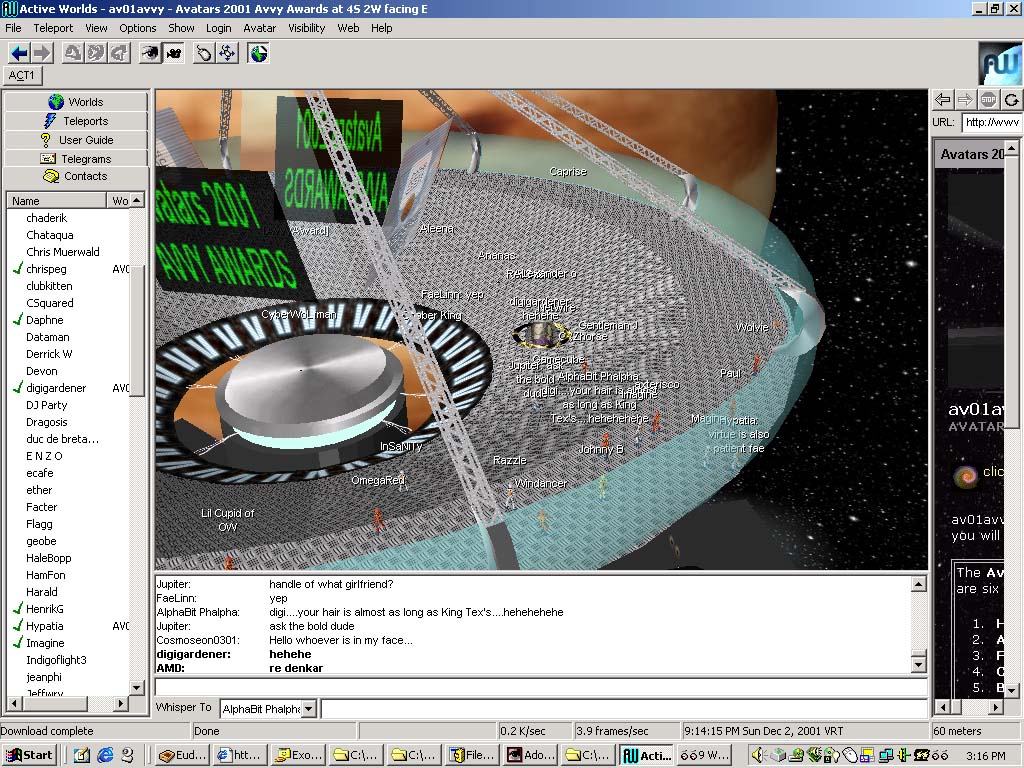Open the Whisper To recipient dropdown
This screenshot has width=1024, height=768.
pyautogui.click(x=308, y=709)
